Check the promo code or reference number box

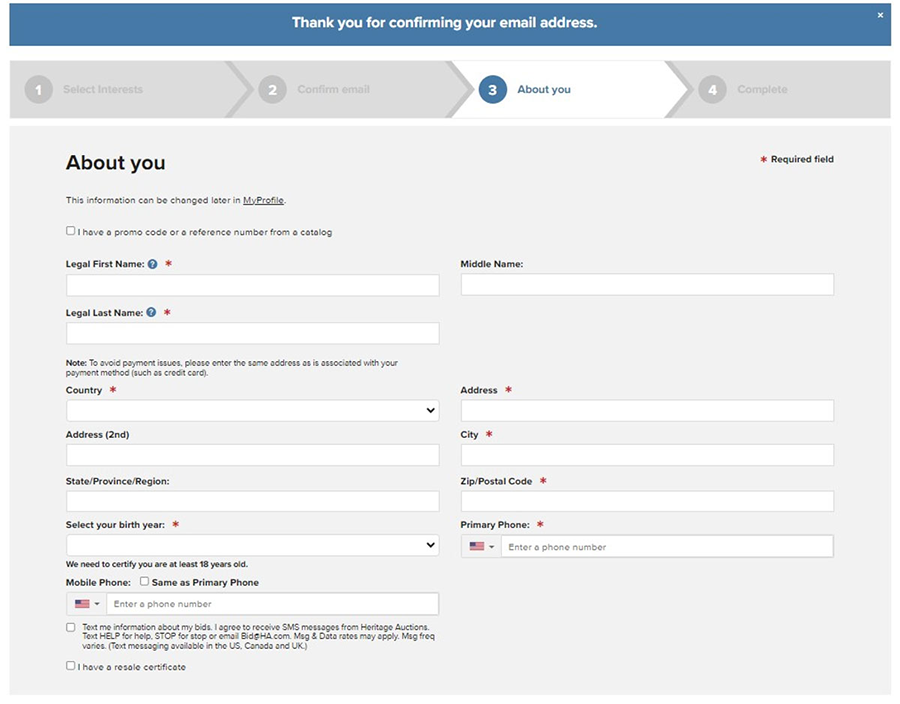[x=71, y=231]
